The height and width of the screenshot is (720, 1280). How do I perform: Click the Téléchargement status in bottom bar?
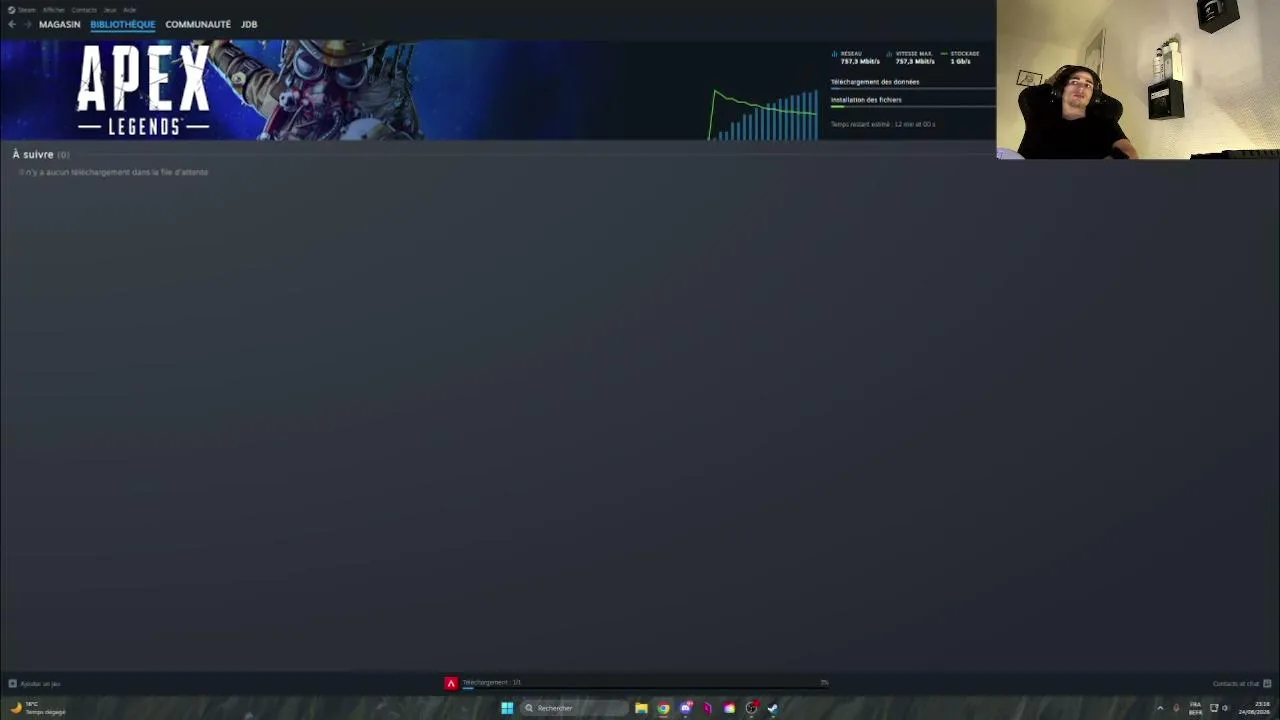point(491,683)
